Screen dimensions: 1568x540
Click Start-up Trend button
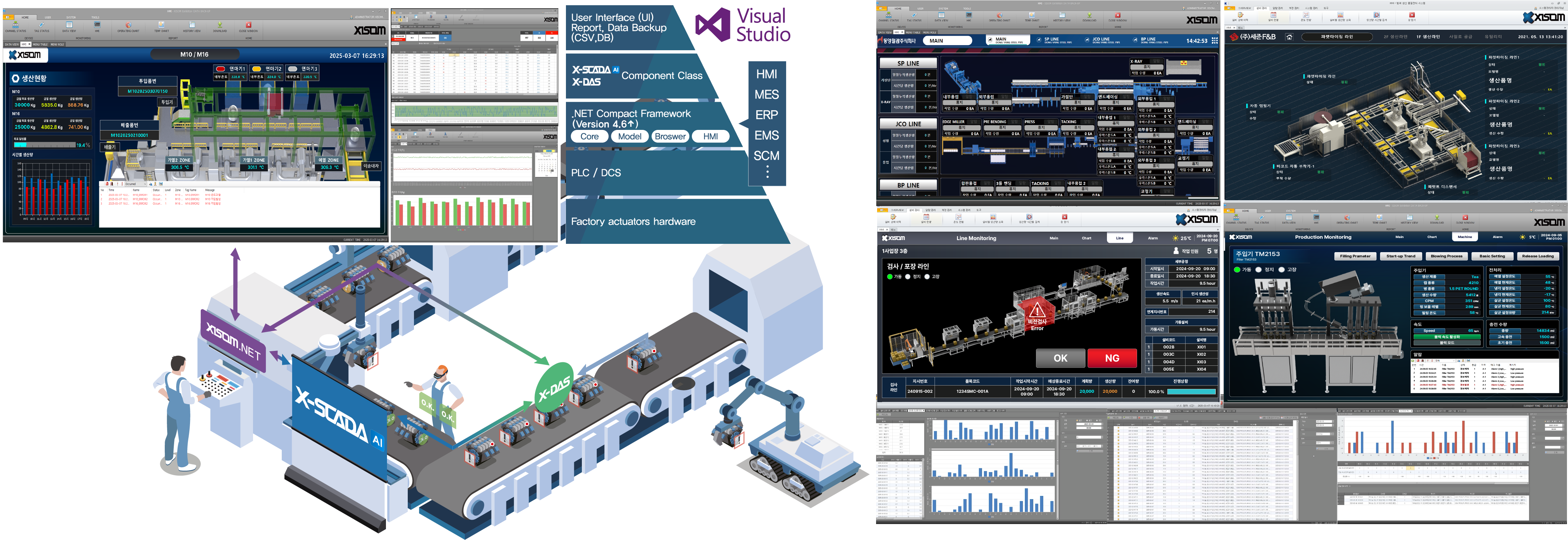tap(1400, 256)
